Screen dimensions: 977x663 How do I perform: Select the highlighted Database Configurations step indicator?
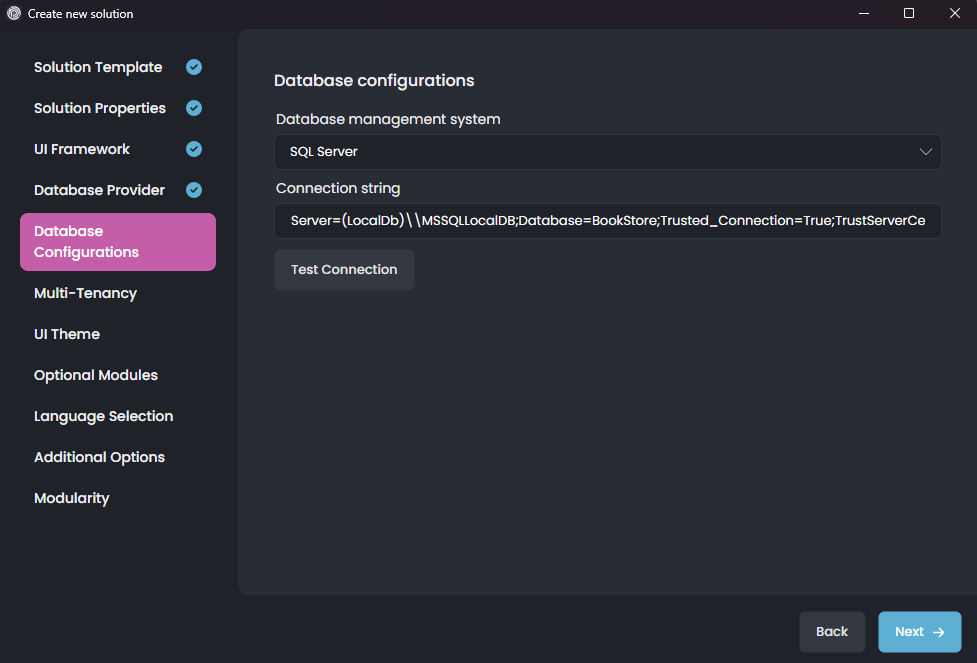(117, 241)
